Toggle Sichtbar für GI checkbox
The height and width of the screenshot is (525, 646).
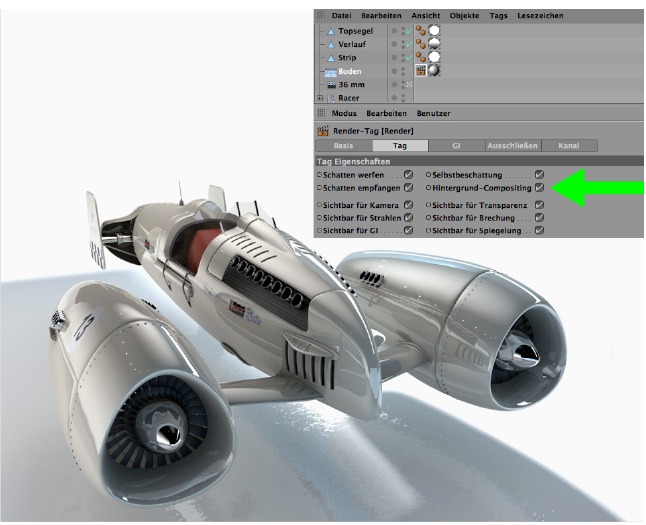[x=408, y=230]
